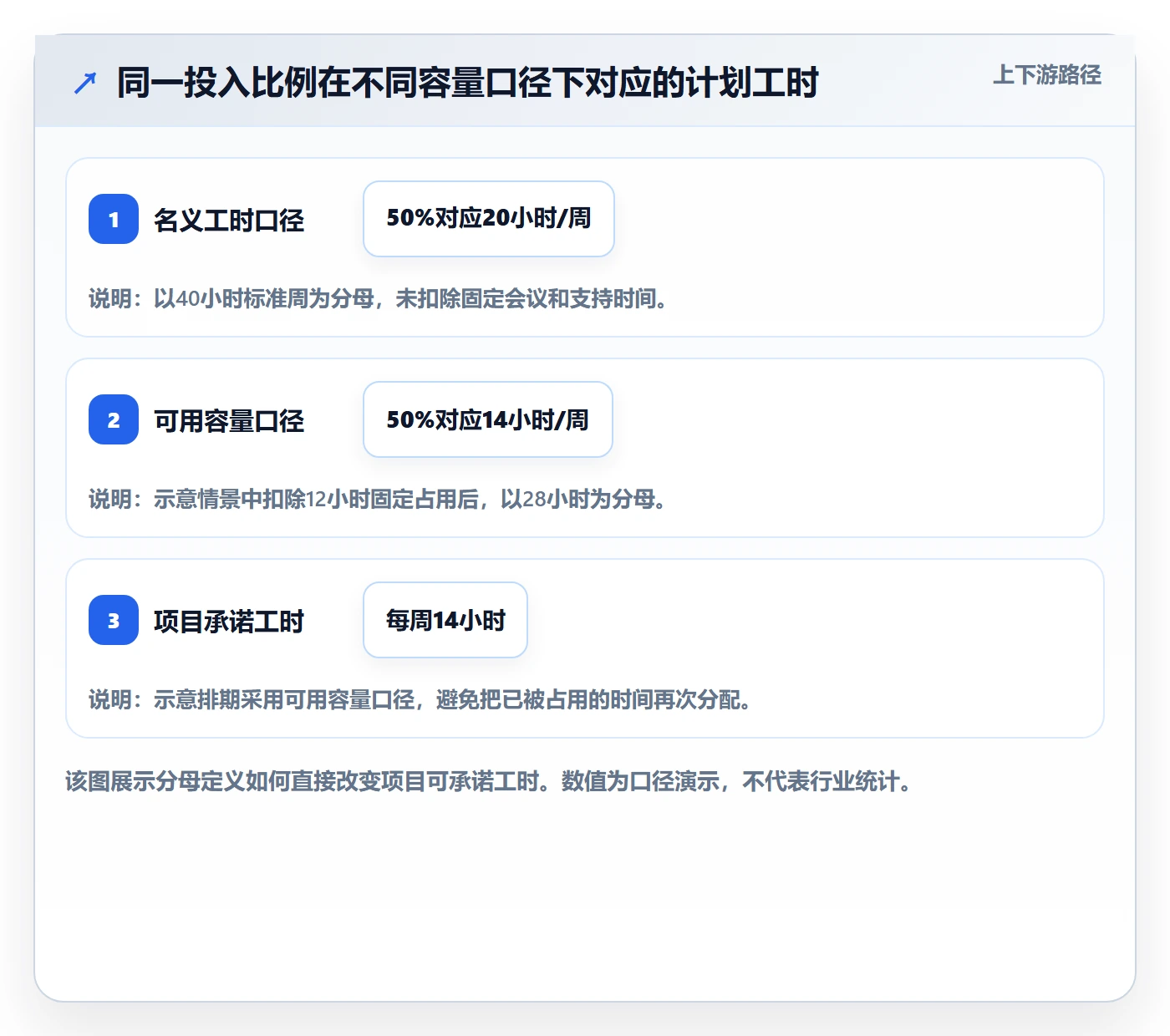Click the 50%对应20小时/周 value box

[x=489, y=219]
